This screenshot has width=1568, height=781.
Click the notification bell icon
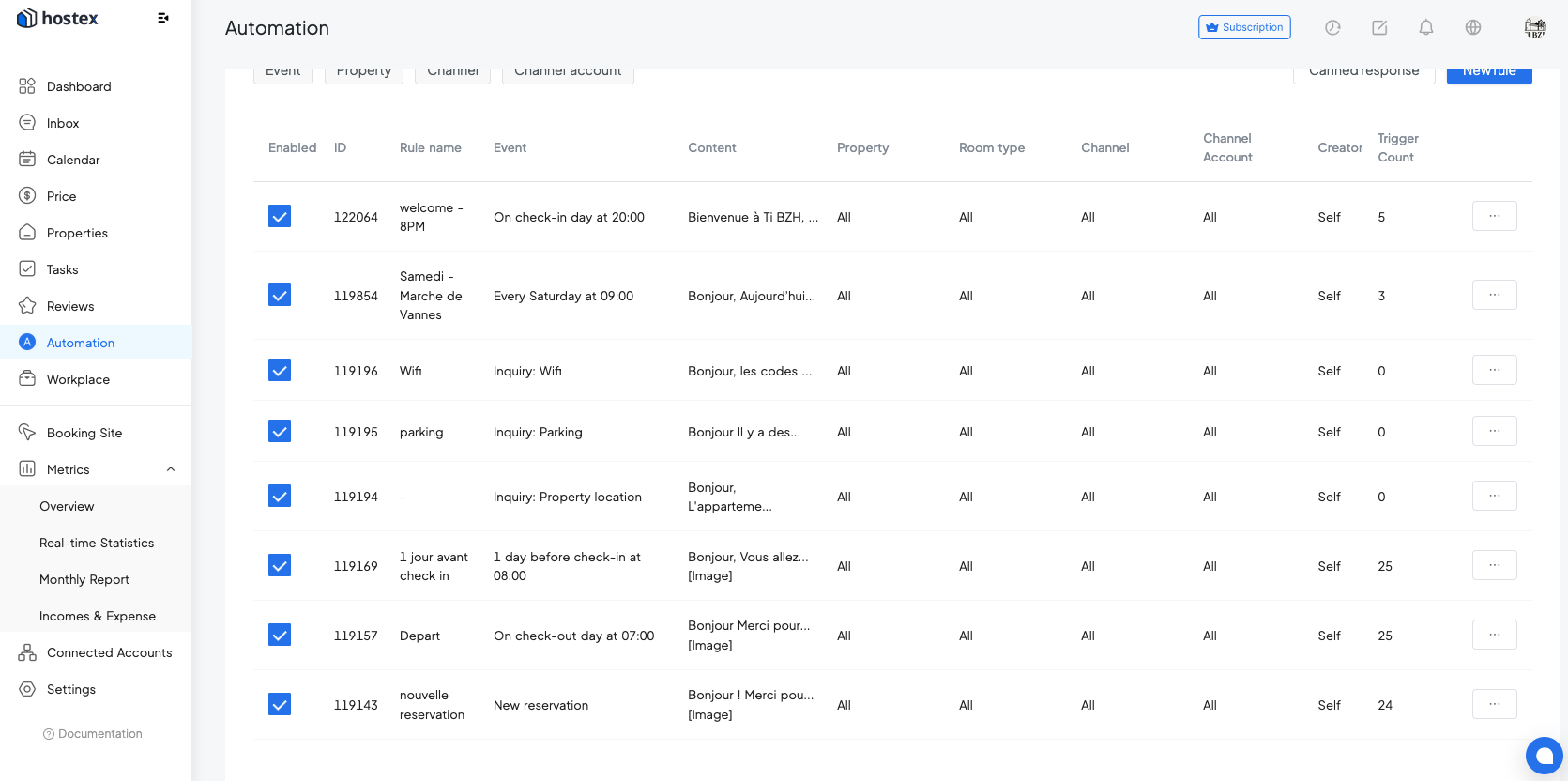1425,27
